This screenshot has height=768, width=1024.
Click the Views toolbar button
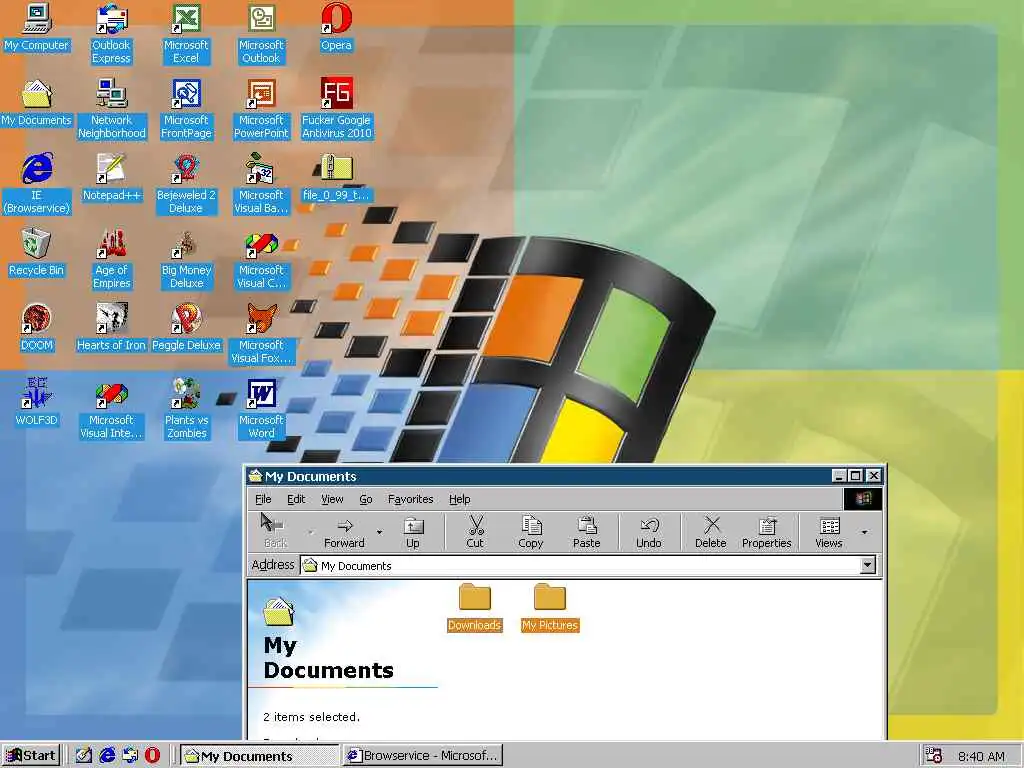point(829,532)
